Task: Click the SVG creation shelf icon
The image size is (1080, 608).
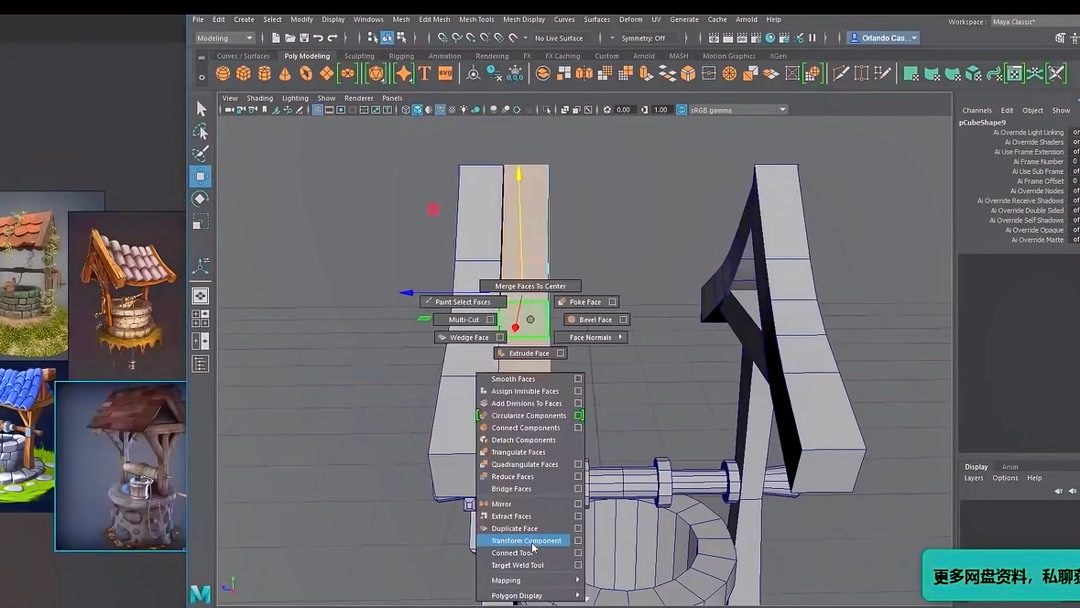Action: pos(446,71)
